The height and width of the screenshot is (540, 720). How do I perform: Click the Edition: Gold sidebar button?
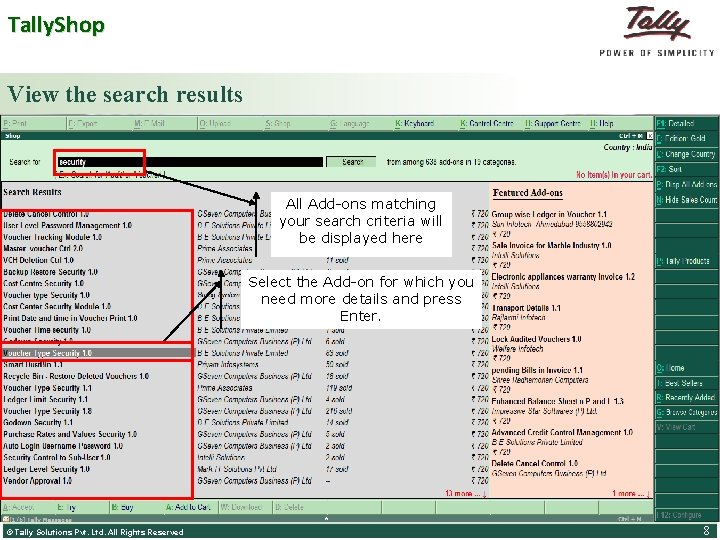coord(686,139)
